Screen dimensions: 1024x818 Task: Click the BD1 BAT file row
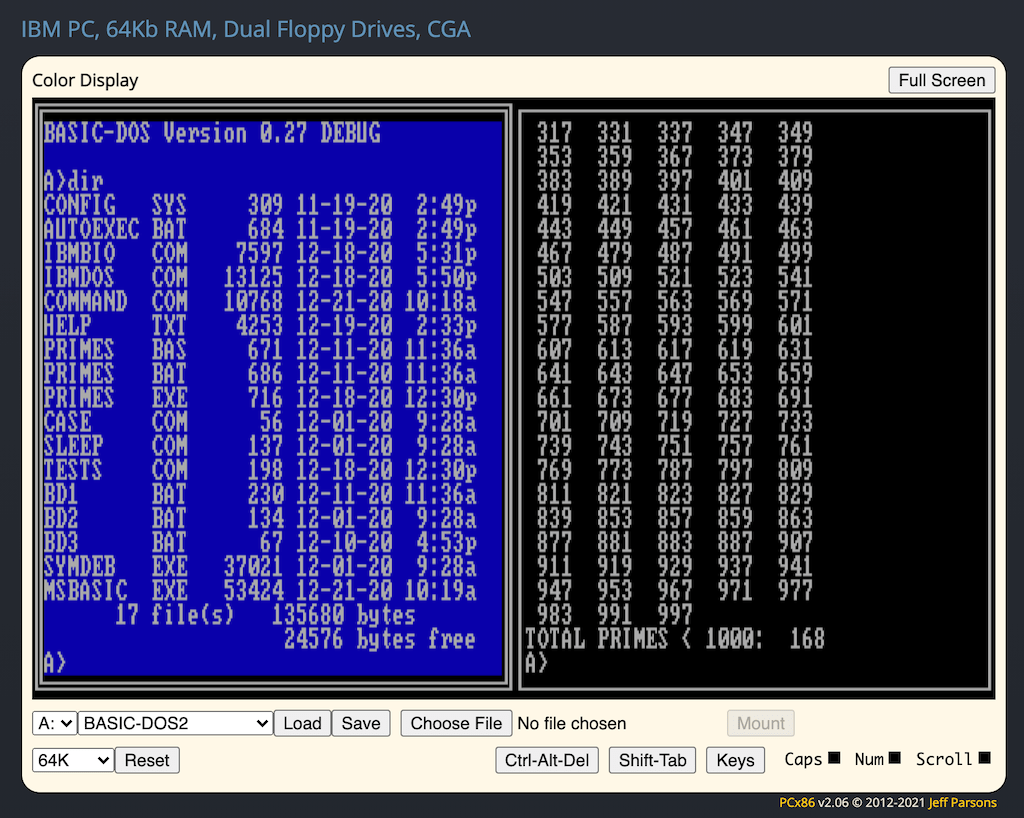pyautogui.click(x=260, y=495)
